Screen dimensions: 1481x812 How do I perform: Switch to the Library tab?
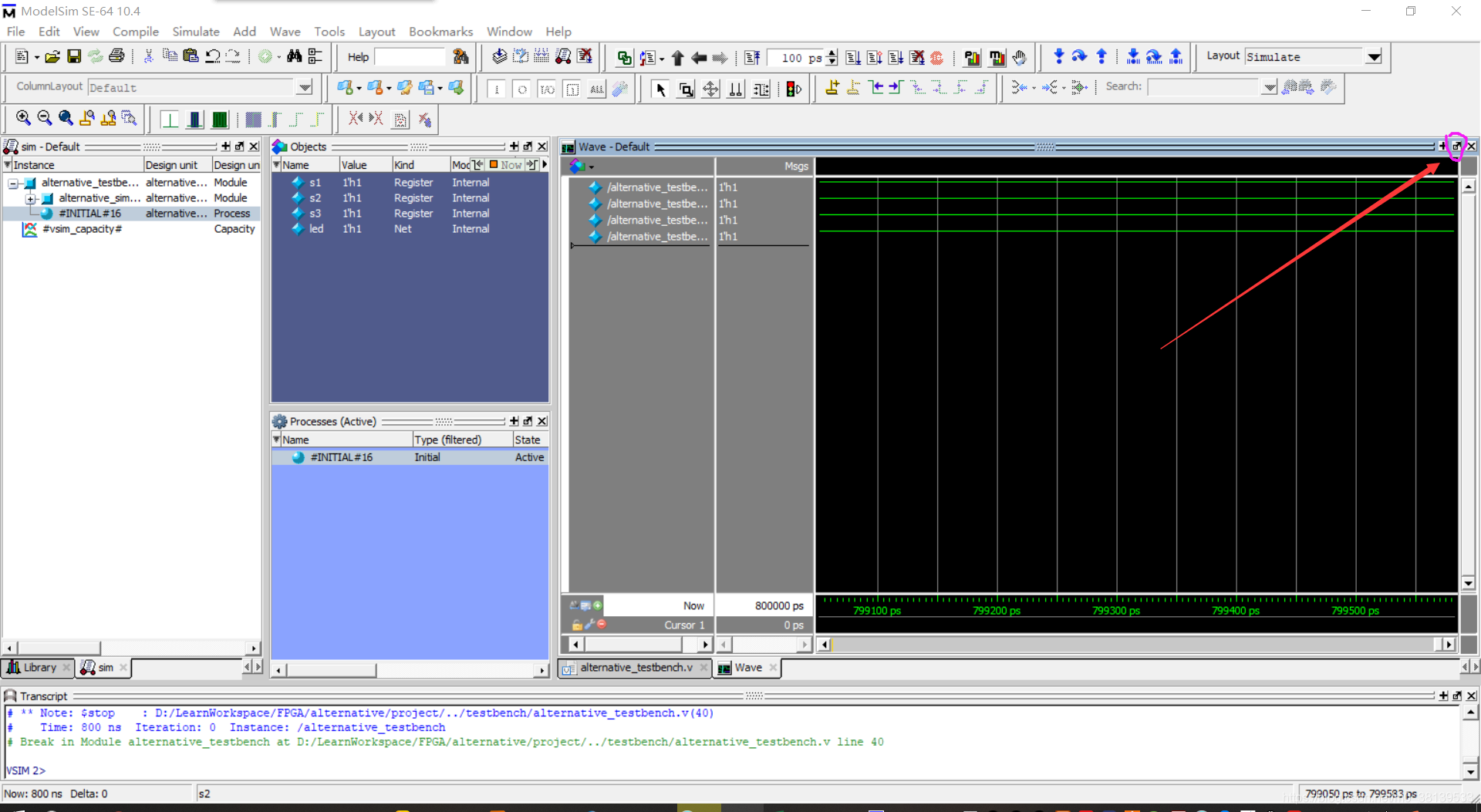pos(38,668)
